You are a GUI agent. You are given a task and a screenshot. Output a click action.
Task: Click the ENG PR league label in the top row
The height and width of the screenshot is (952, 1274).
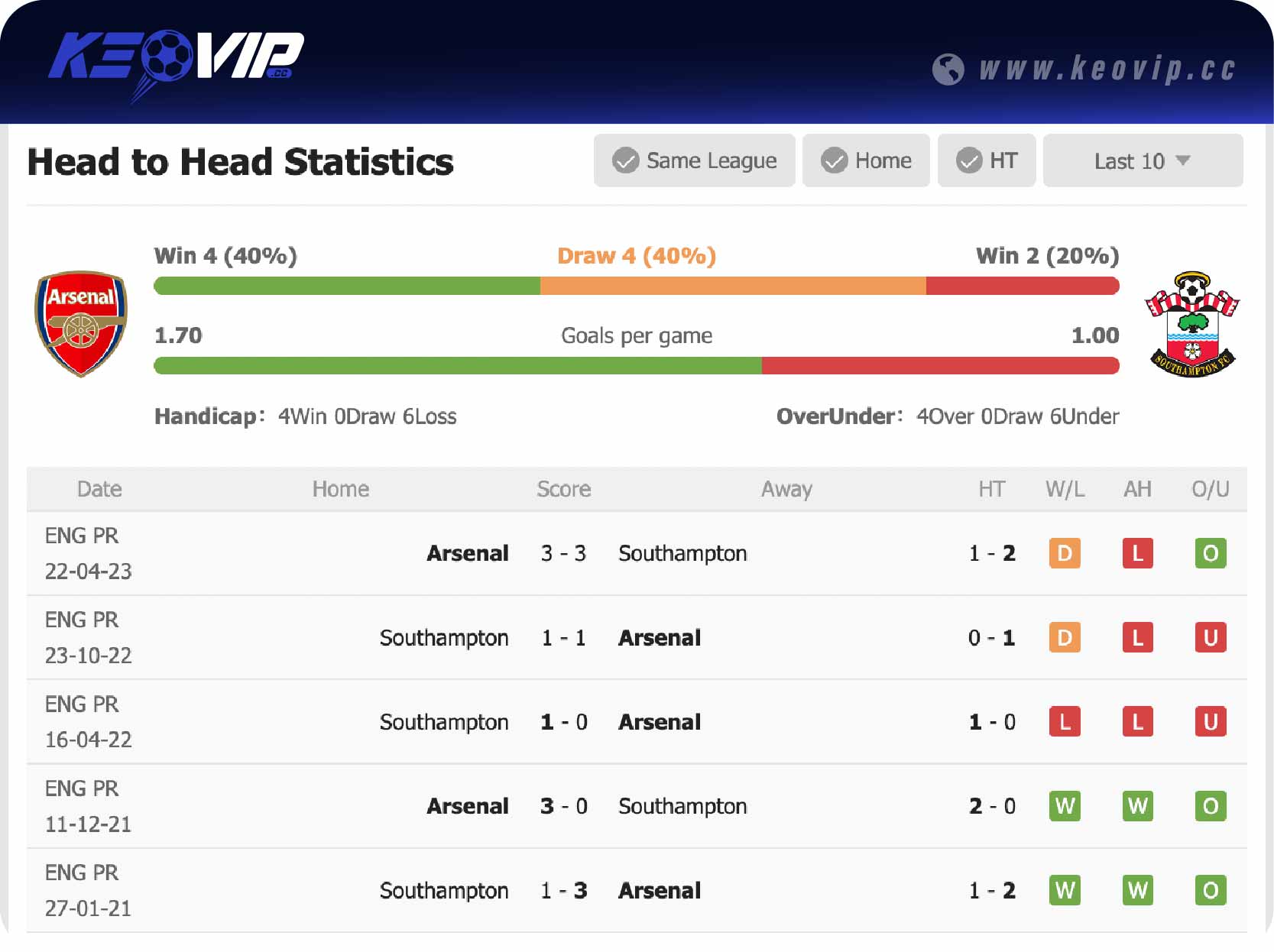tap(81, 536)
